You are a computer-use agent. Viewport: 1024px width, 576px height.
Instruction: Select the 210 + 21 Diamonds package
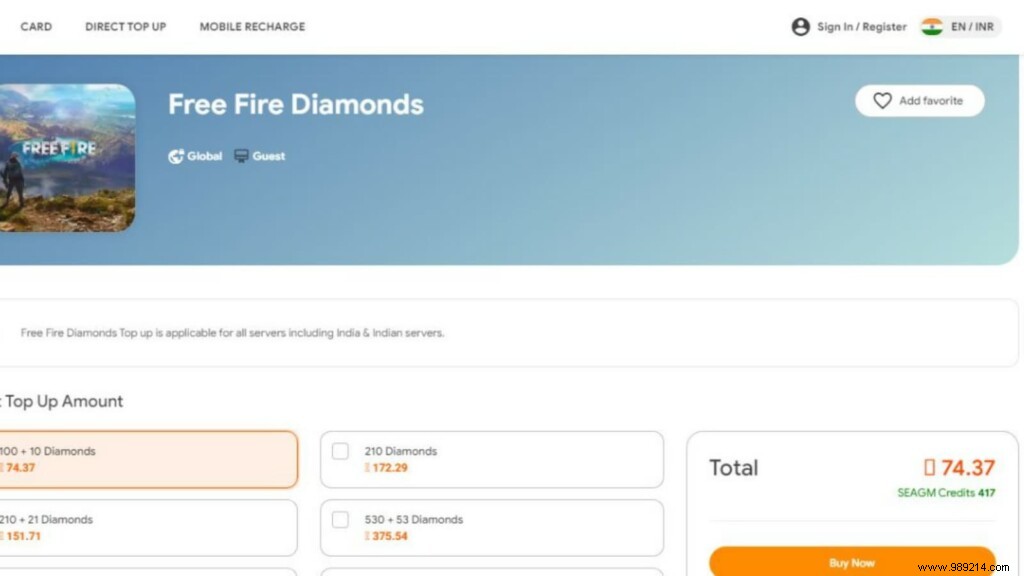140,527
